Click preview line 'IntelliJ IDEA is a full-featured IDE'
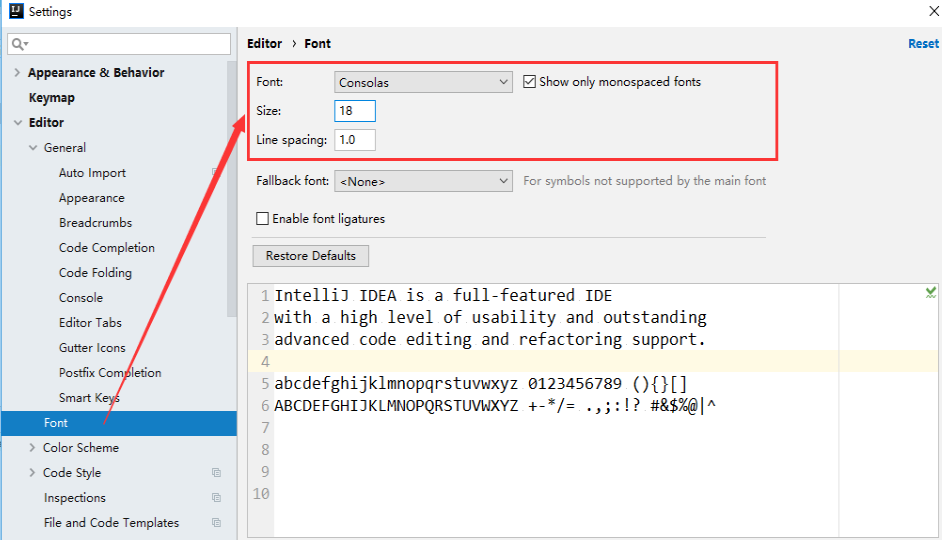This screenshot has height=540, width=942. (x=443, y=296)
